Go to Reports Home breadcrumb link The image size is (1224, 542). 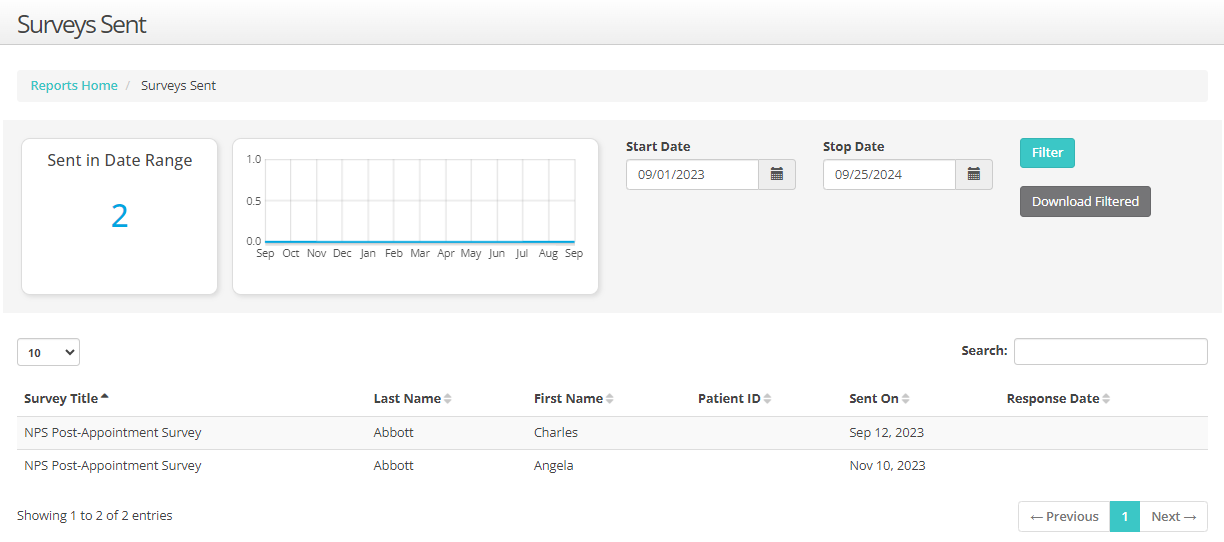tap(74, 86)
